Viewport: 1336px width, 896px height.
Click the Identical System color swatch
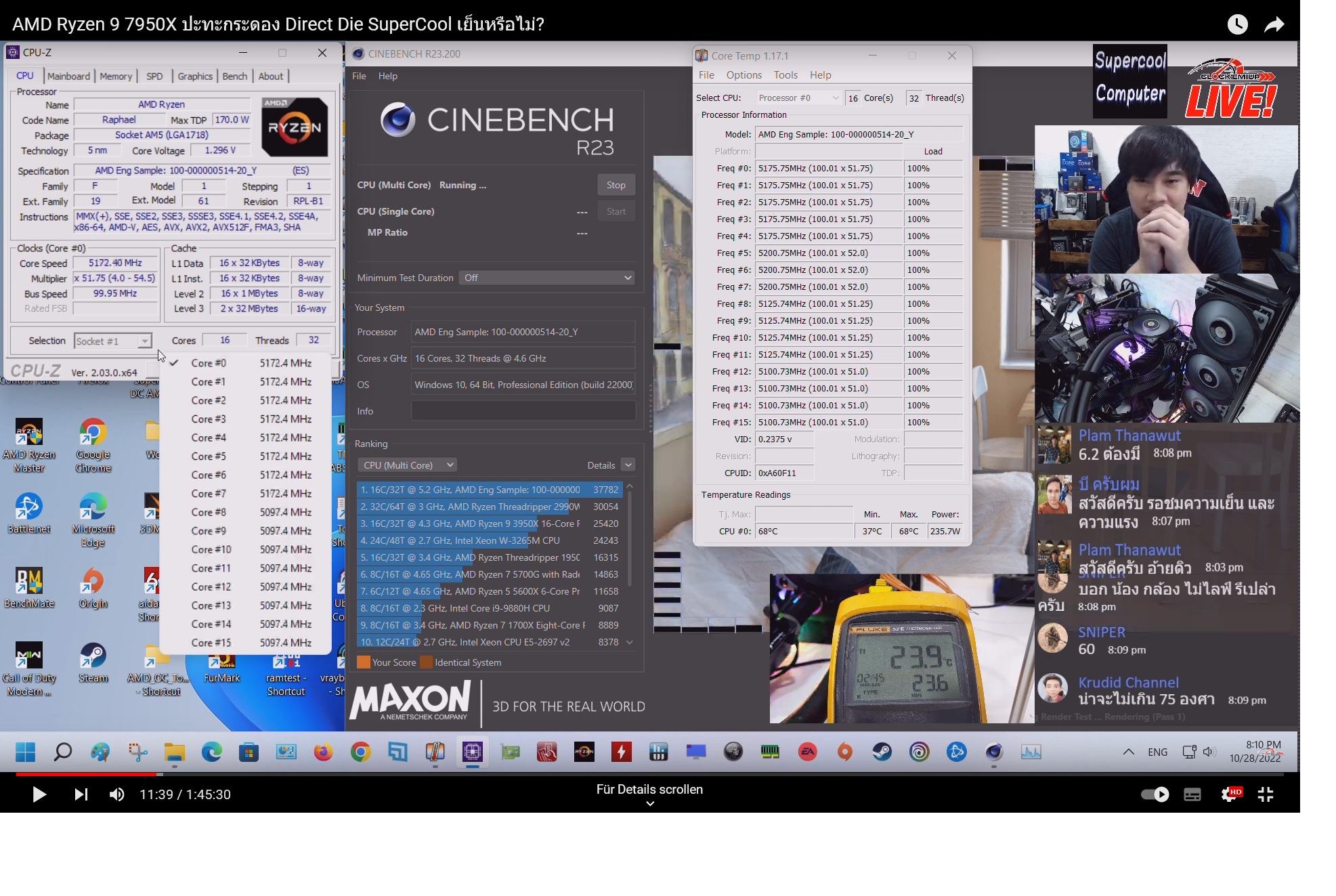coord(427,662)
